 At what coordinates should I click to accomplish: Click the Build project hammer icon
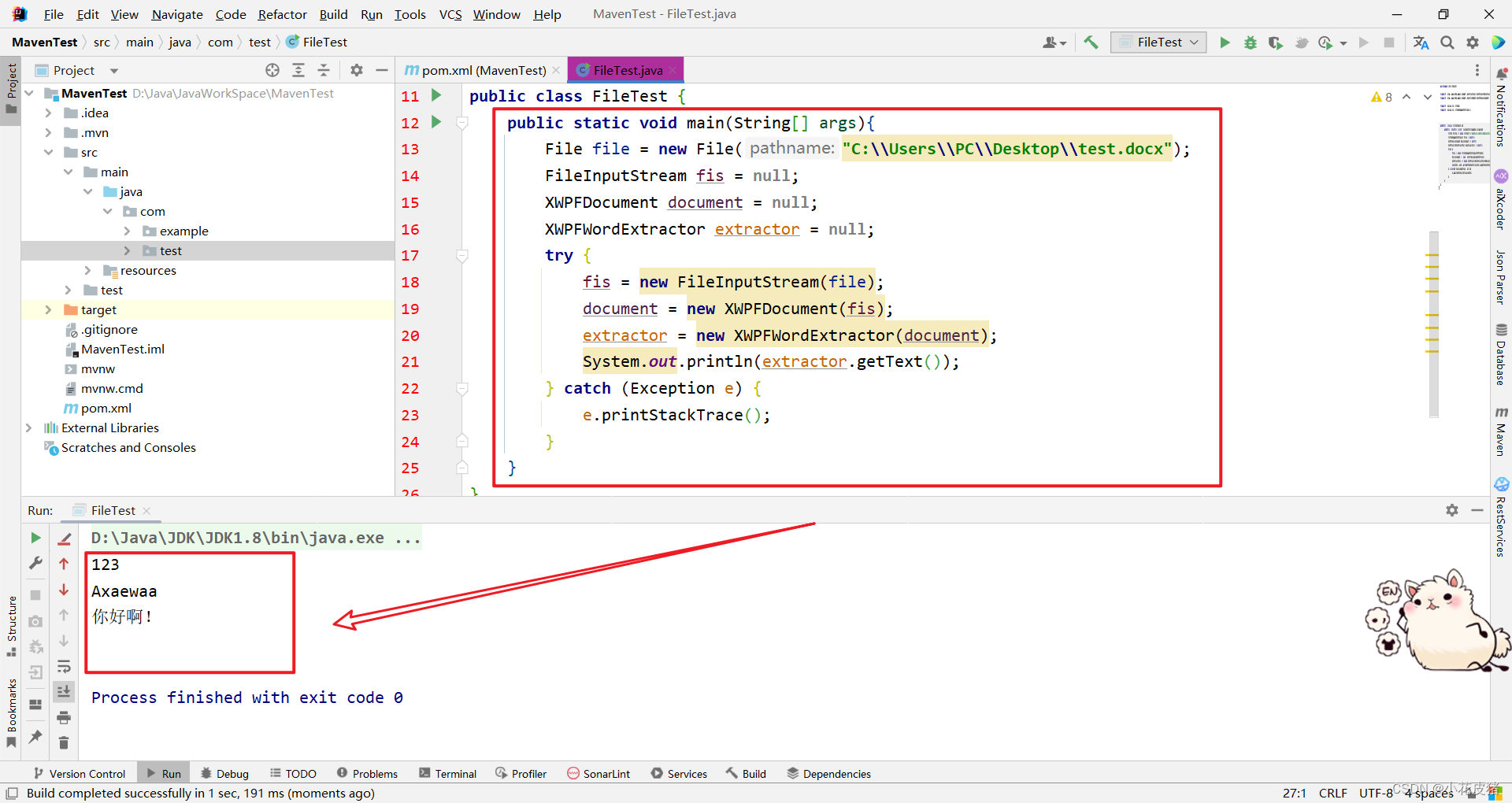point(1091,43)
